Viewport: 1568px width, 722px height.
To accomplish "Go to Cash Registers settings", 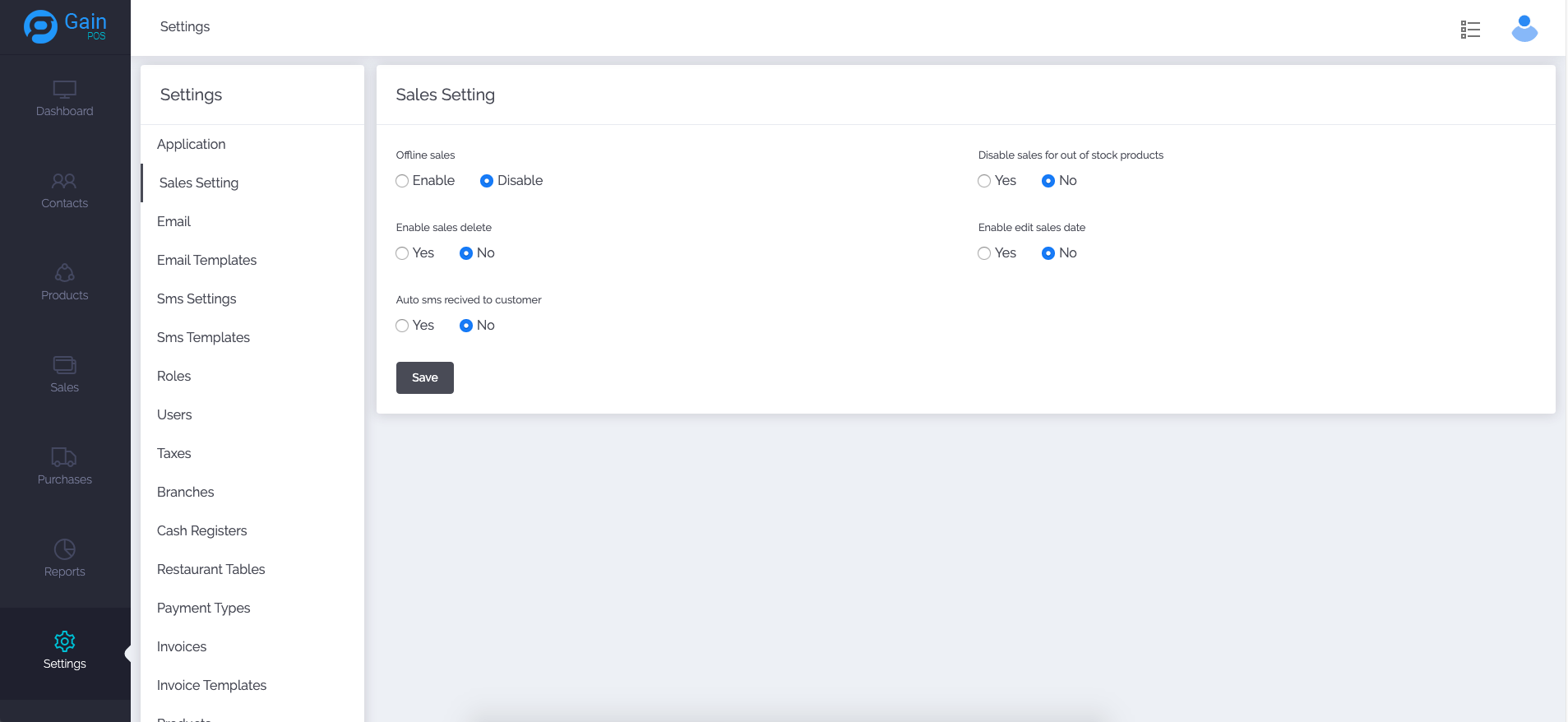I will [201, 530].
